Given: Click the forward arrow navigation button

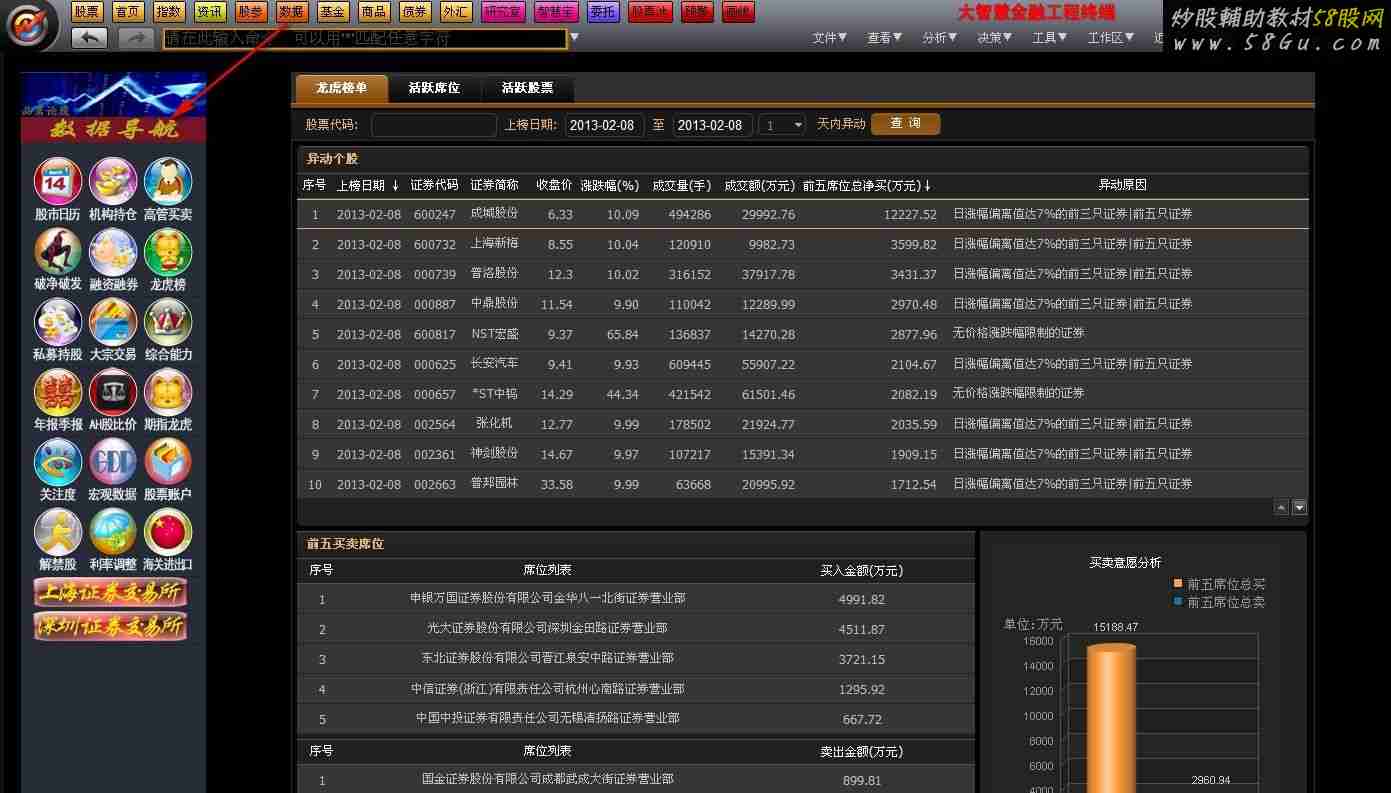Looking at the screenshot, I should tap(136, 38).
